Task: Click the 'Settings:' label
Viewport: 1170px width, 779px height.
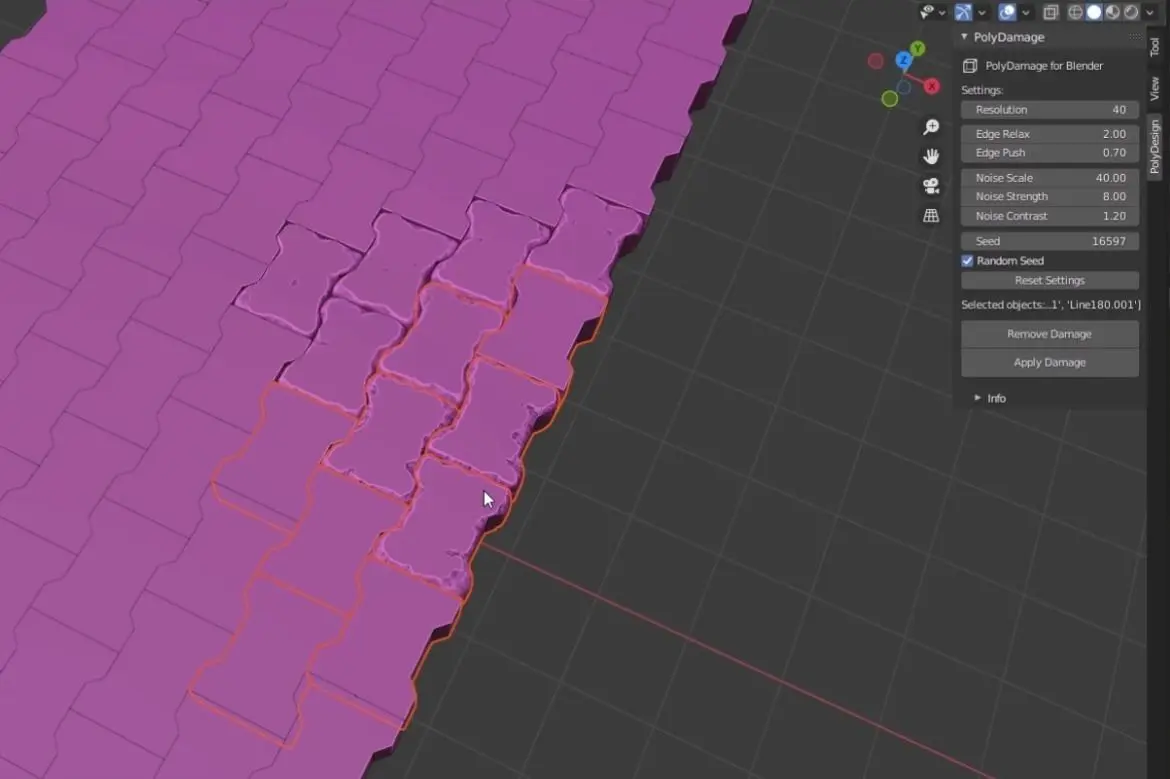Action: tap(982, 90)
